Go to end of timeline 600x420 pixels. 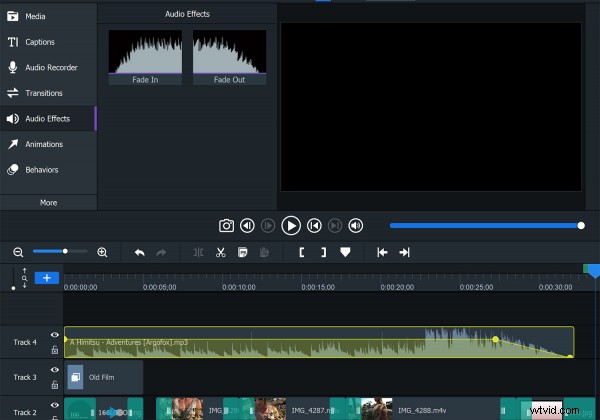point(404,252)
